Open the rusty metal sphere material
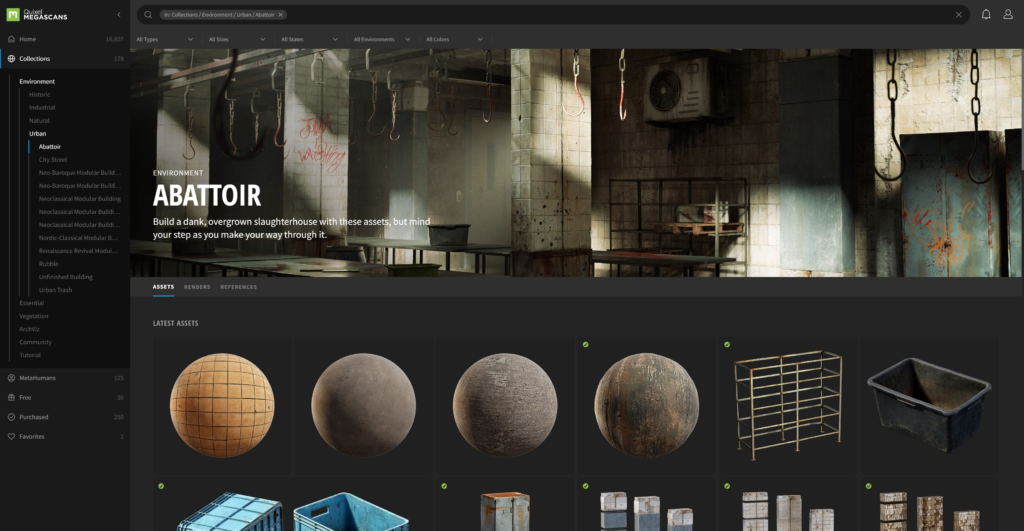 tap(646, 405)
